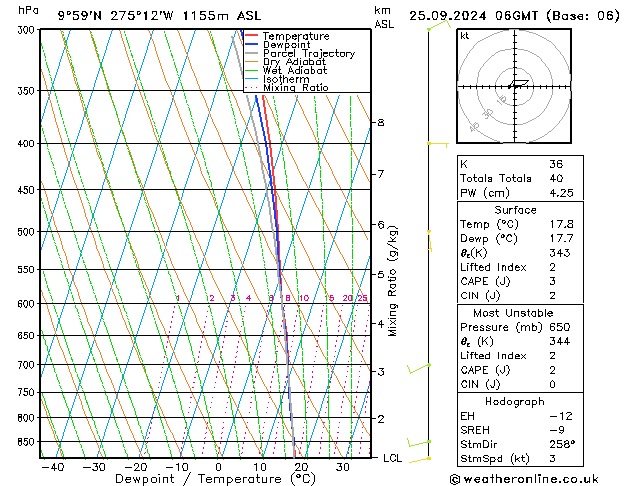629x486 pixels.
Task: Click the LCL marker on right axis
Action: coord(393,457)
